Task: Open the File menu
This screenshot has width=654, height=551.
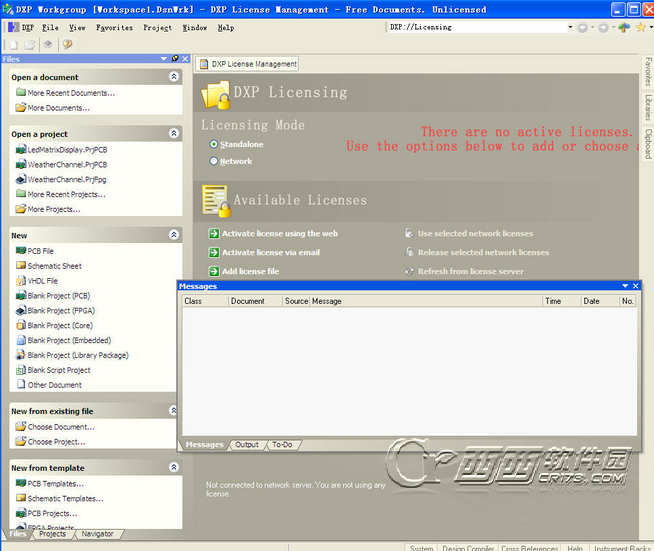Action: [x=50, y=28]
